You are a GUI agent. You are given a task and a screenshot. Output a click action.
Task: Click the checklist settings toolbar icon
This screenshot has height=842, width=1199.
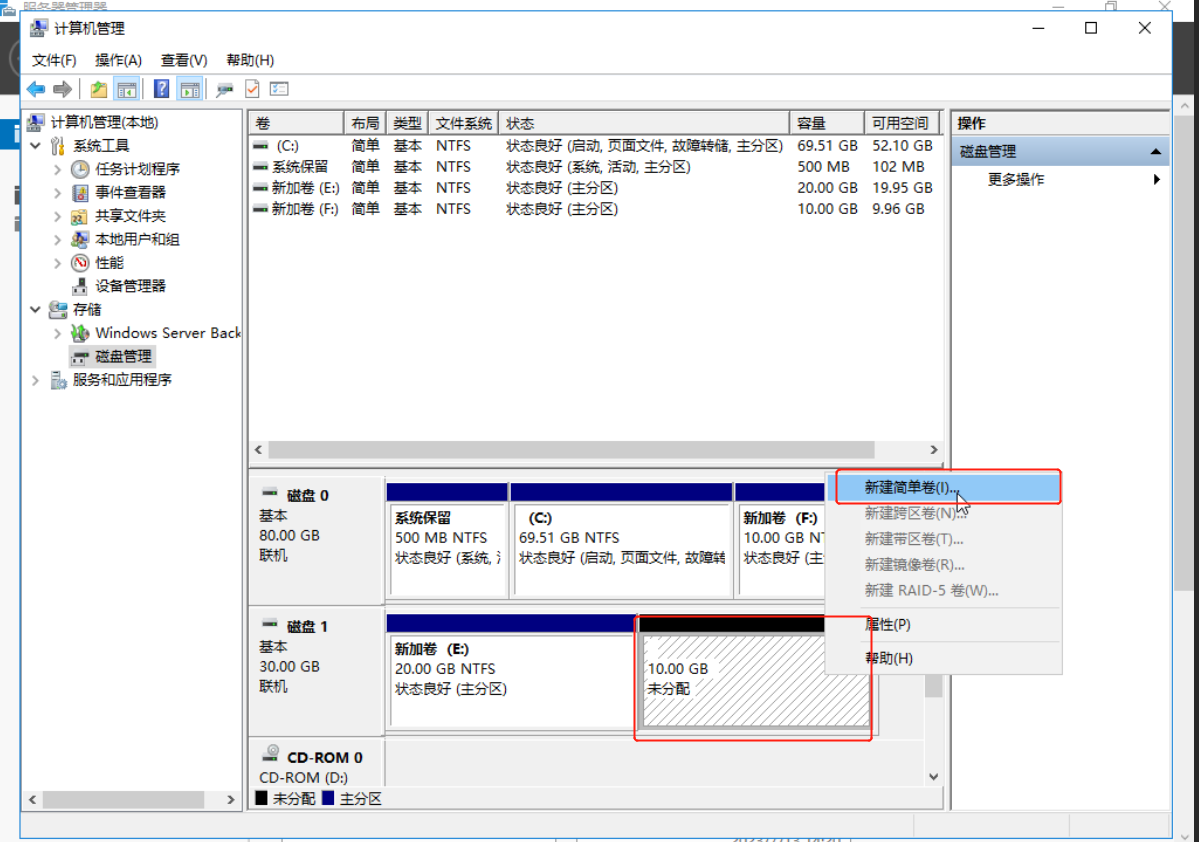point(279,89)
